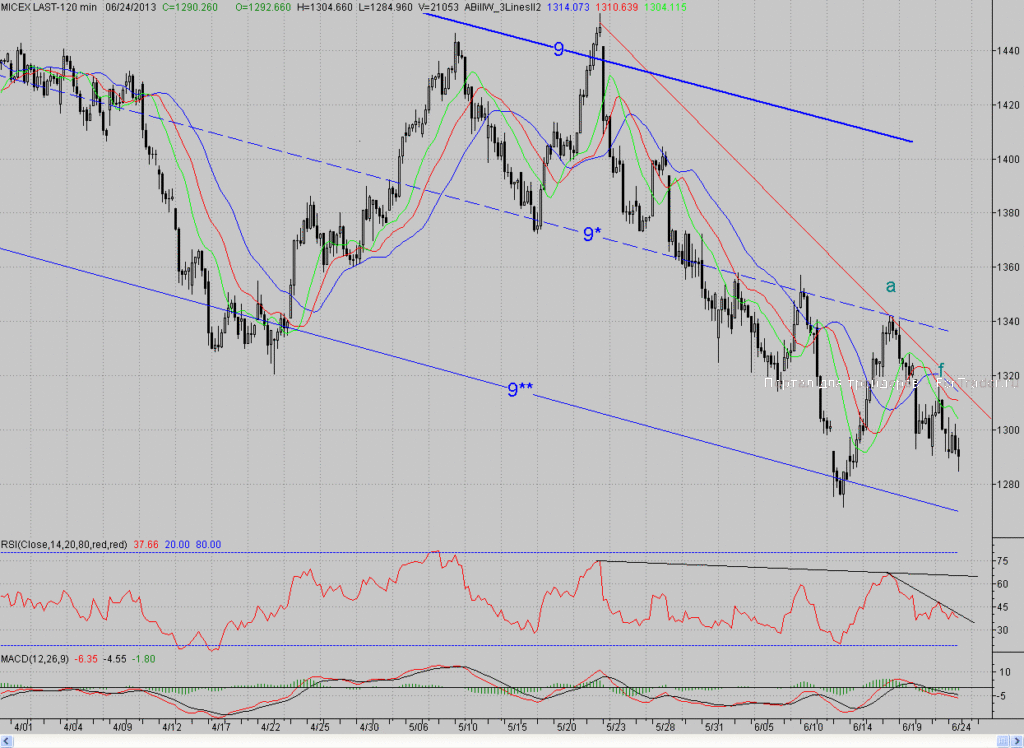Image resolution: width=1024 pixels, height=748 pixels.
Task: Click the wave label "f" near the red trendline
Action: [x=941, y=369]
